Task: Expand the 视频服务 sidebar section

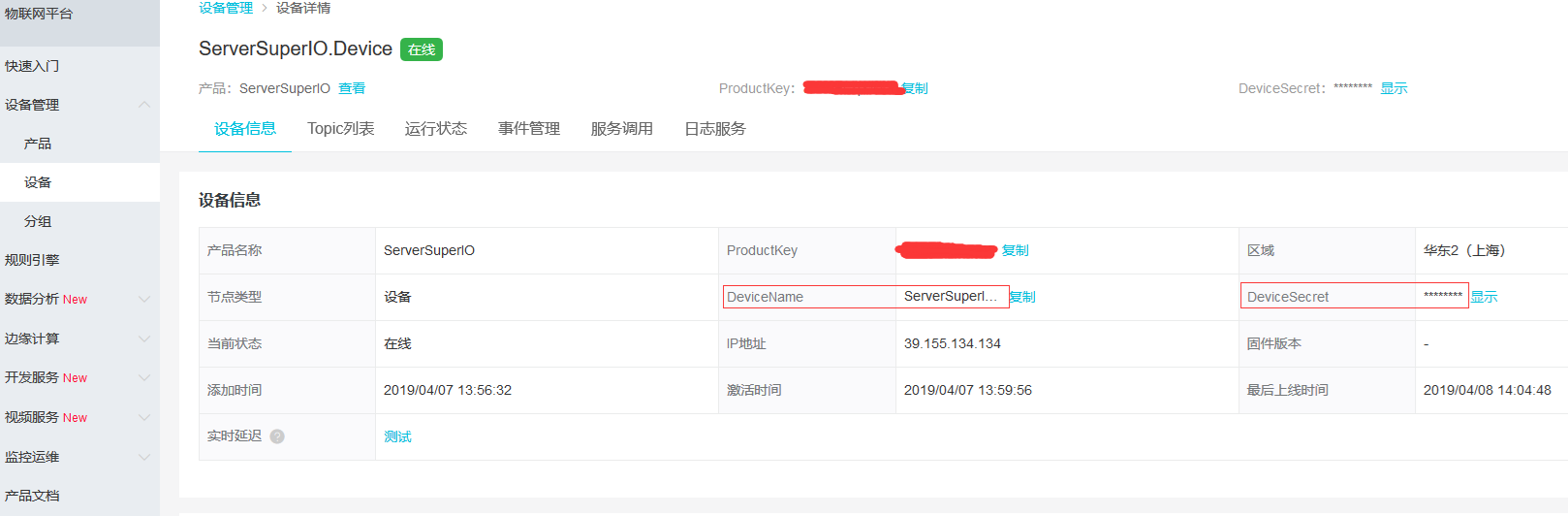Action: (x=143, y=417)
